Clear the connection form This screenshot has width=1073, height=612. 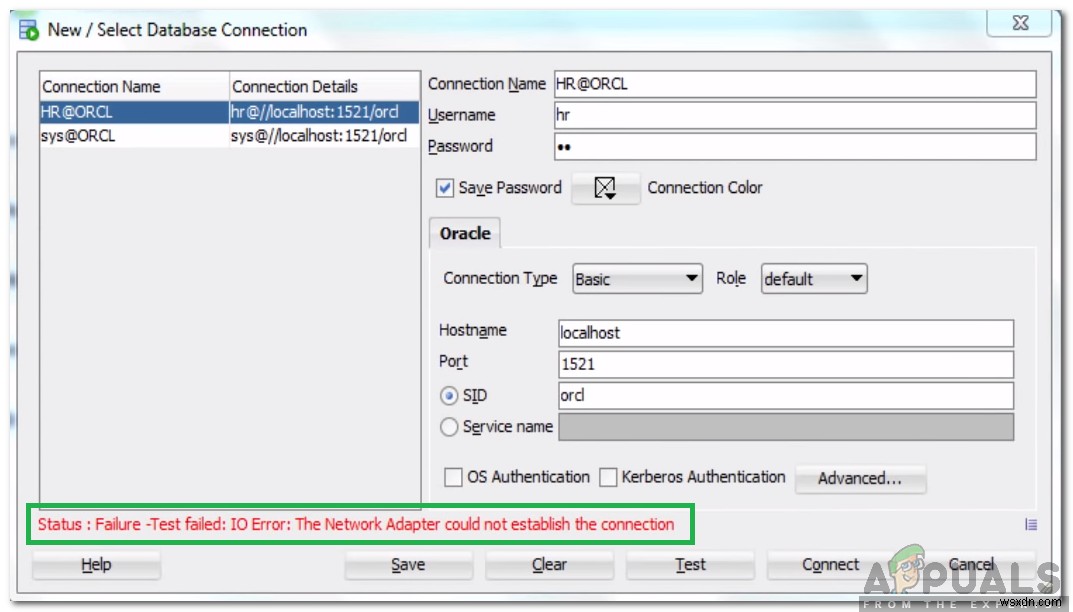548,563
